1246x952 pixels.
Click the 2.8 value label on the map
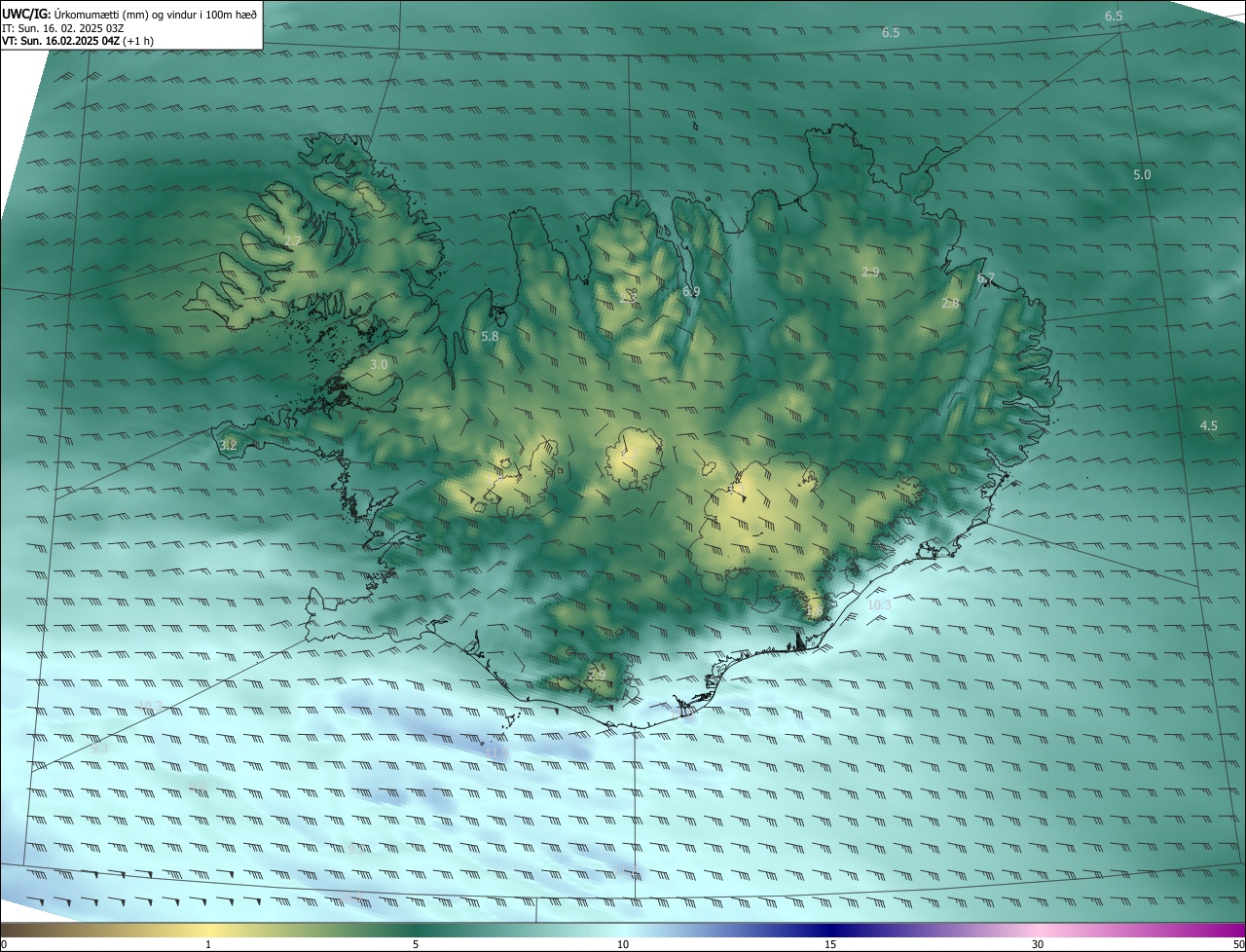[x=951, y=304]
